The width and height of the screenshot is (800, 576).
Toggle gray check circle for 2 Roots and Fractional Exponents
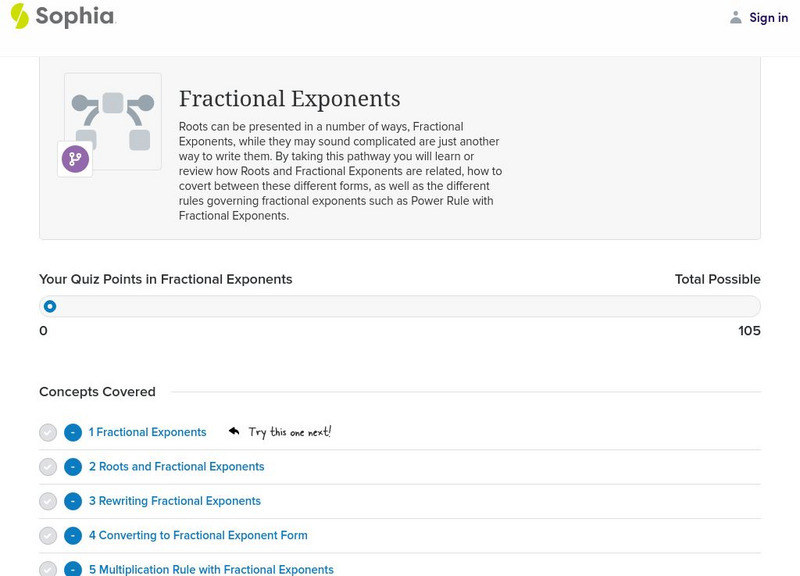point(48,467)
